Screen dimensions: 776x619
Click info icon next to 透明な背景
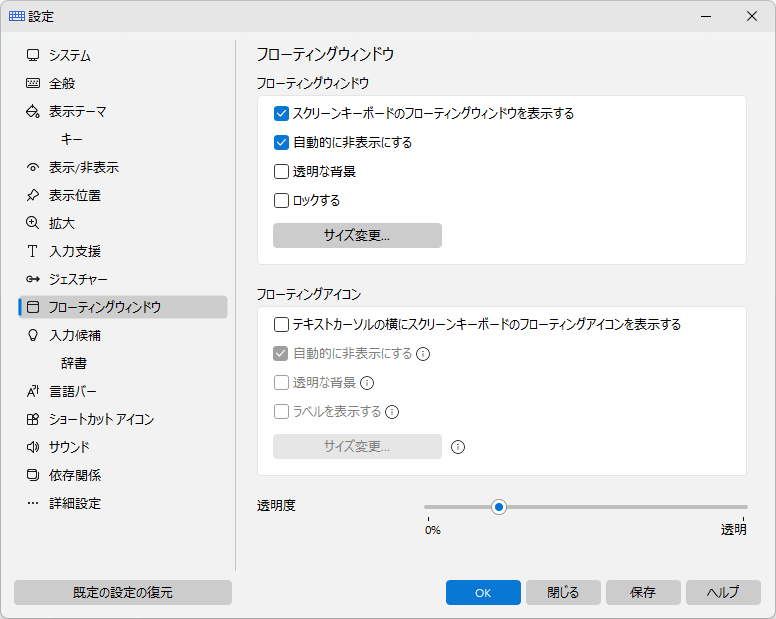[367, 383]
